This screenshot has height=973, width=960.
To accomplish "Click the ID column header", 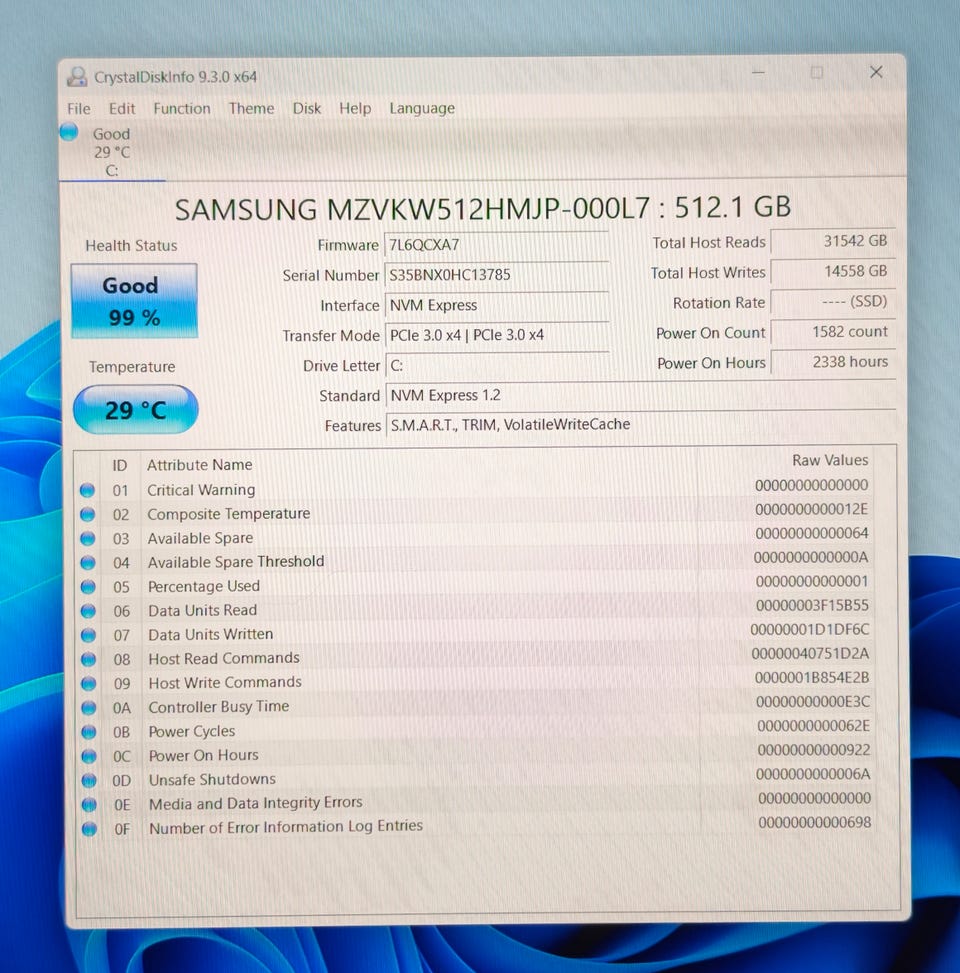I will point(119,465).
